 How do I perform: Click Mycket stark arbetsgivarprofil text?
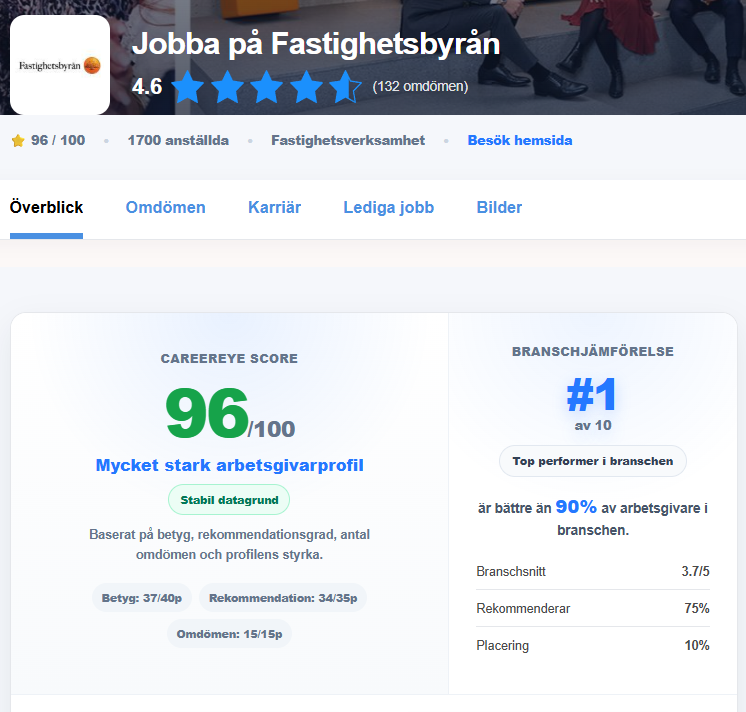(x=229, y=465)
